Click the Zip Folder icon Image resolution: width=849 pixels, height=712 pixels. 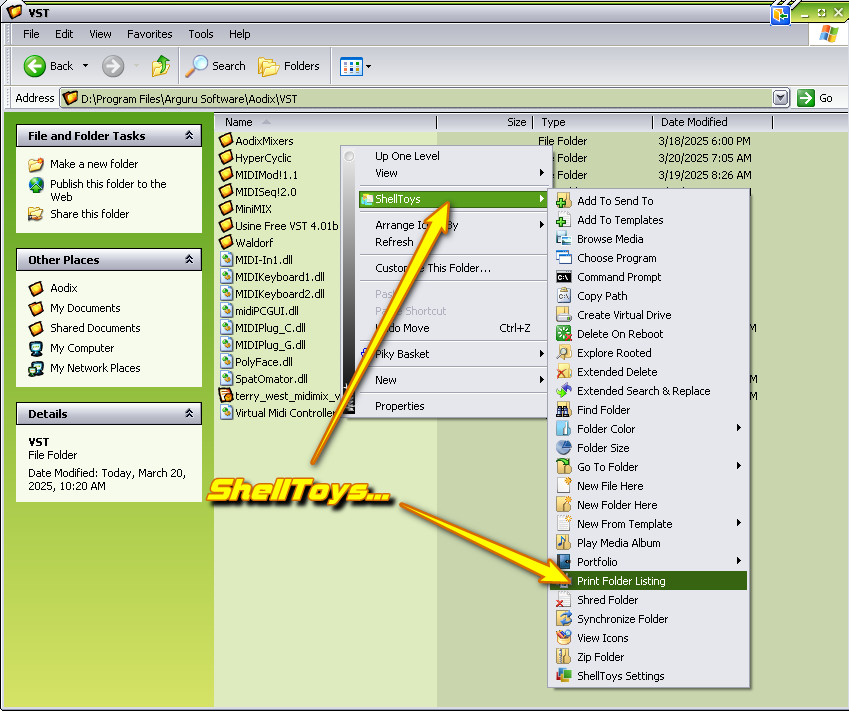(564, 657)
